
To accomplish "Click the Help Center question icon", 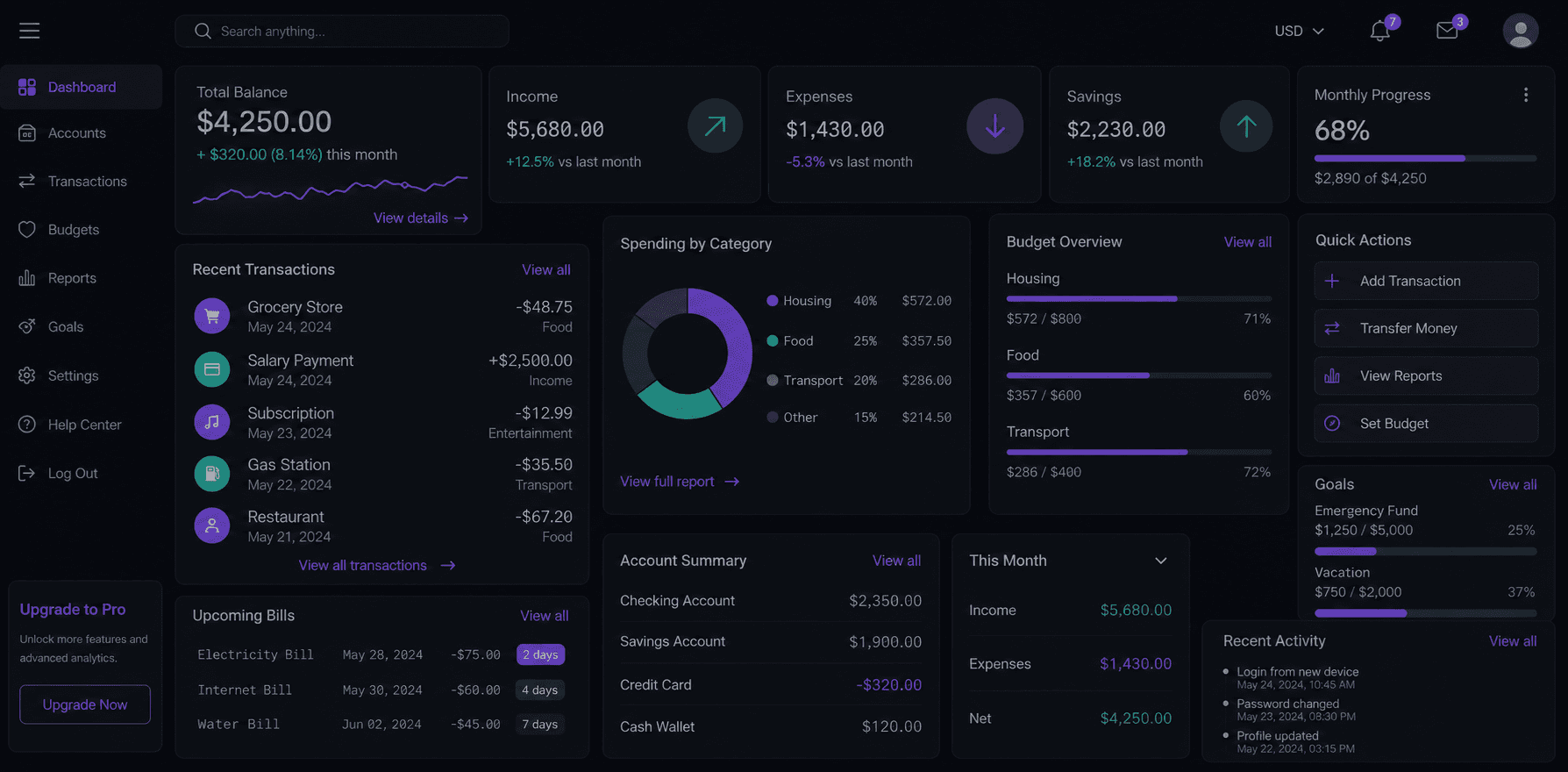I will click(x=27, y=425).
